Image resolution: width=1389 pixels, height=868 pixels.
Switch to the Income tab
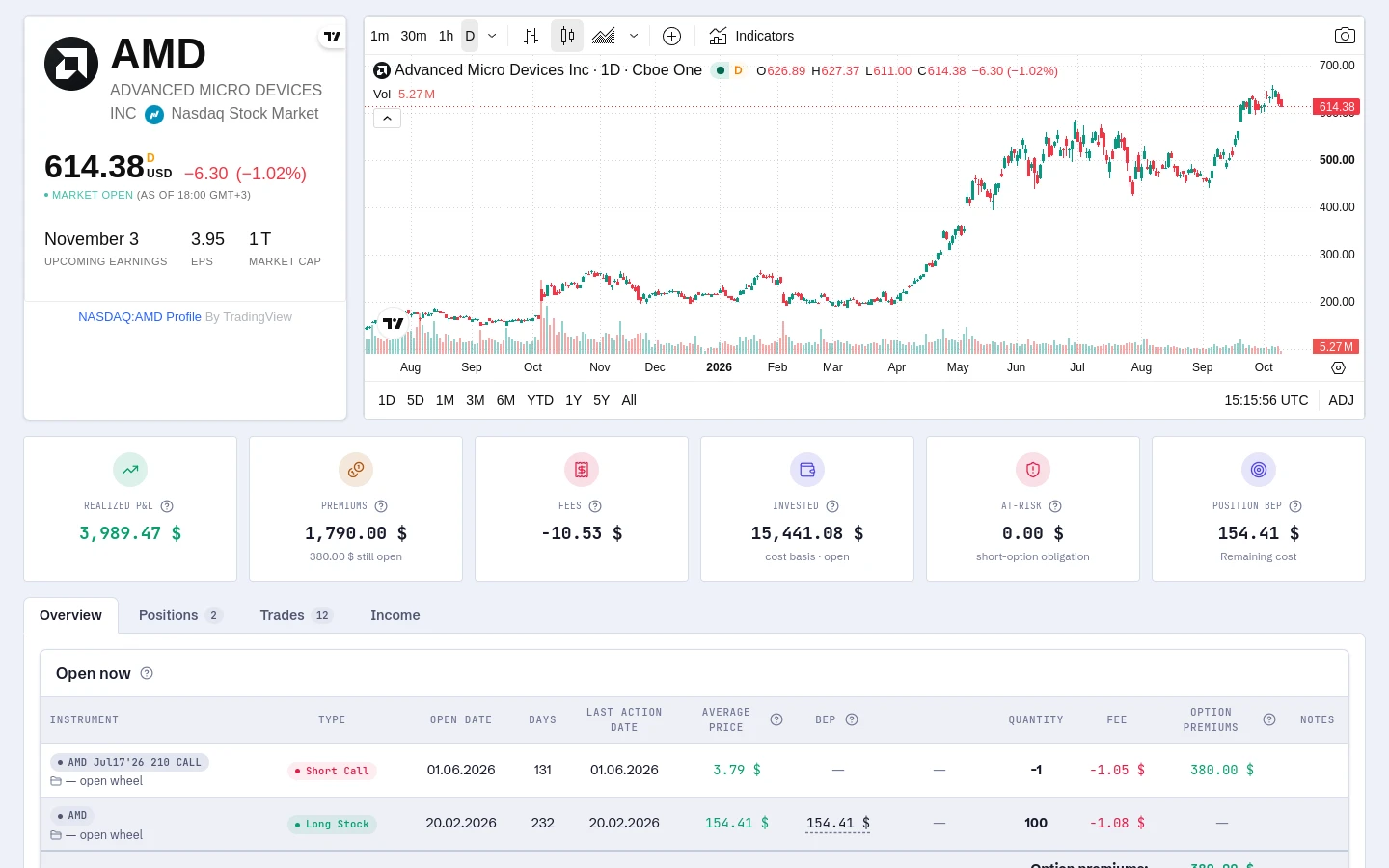395,615
